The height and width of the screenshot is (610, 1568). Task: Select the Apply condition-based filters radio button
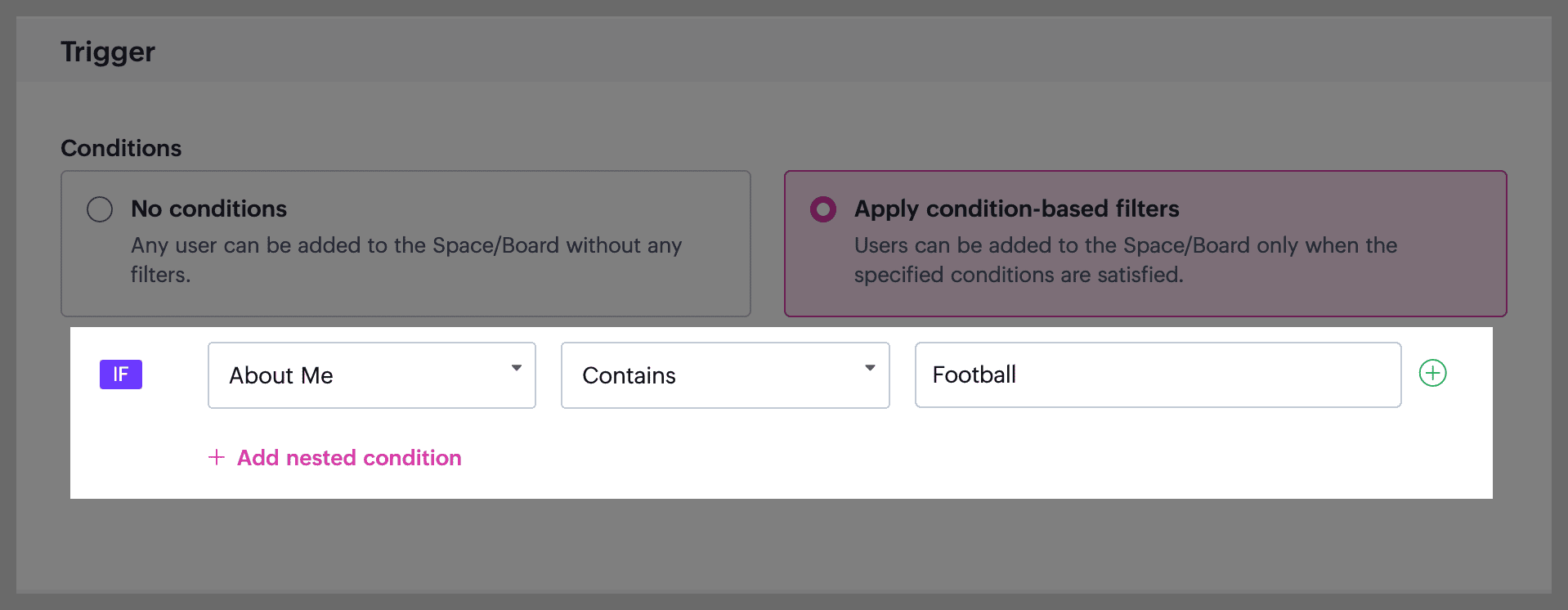(823, 209)
